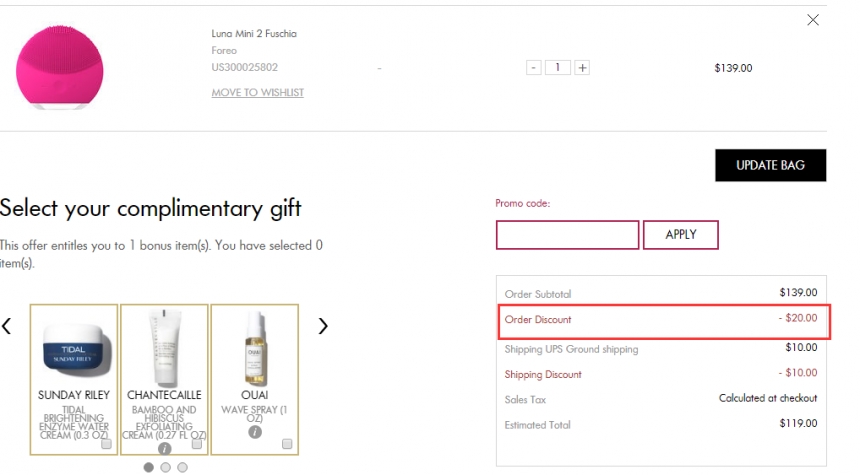Click the Luna Mini 2 quantity field

click(558, 68)
